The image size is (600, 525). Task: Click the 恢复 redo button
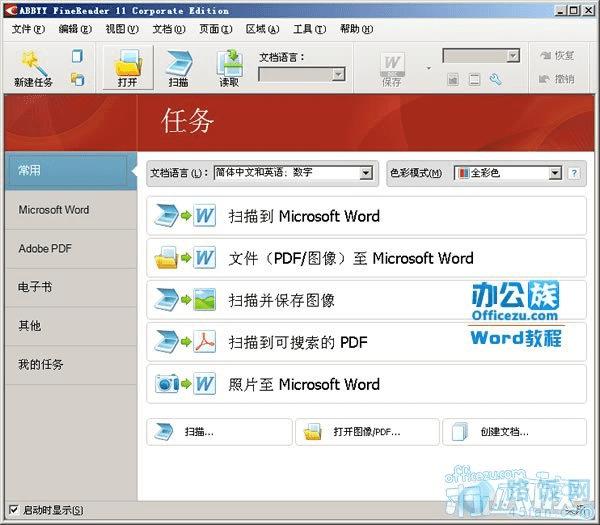click(557, 56)
